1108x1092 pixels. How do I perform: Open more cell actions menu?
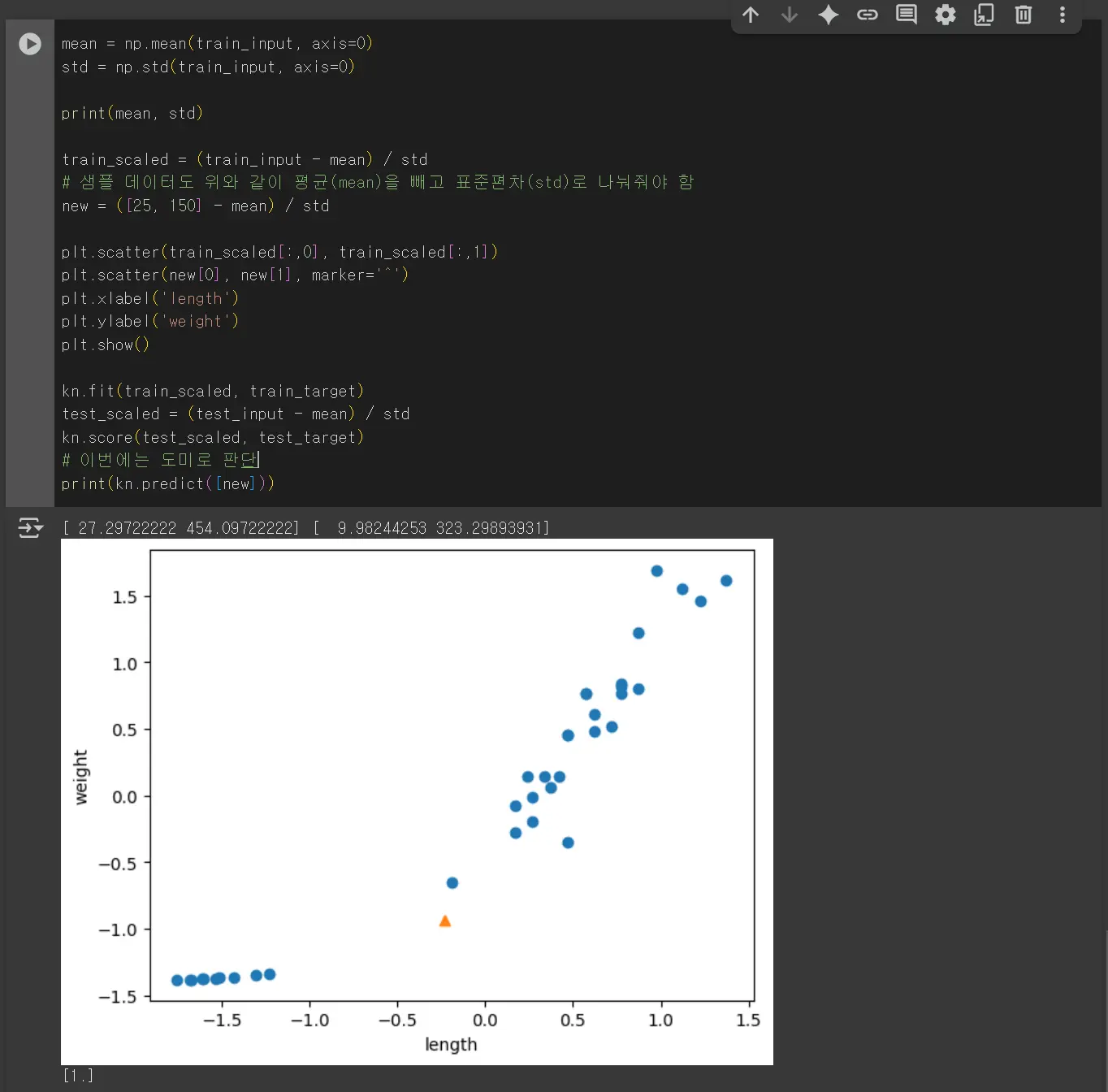1063,15
